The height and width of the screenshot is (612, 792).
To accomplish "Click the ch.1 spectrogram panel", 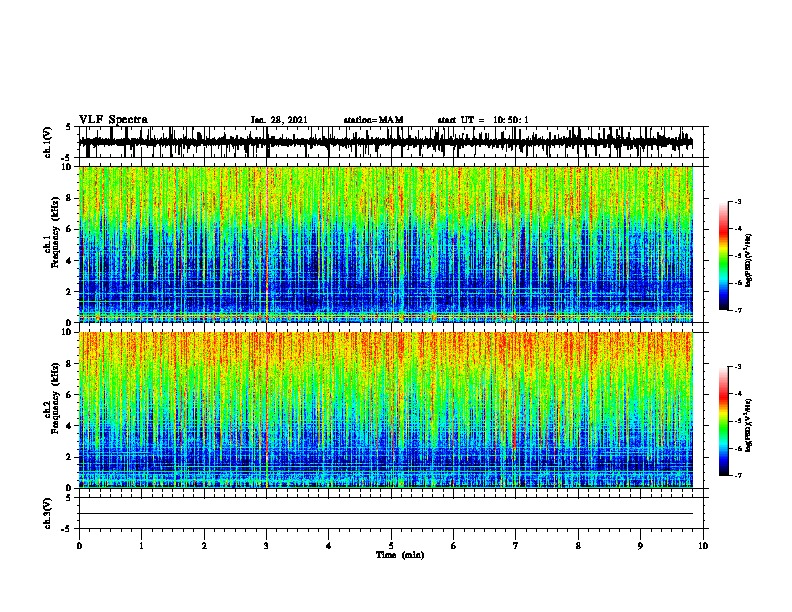I will [391, 244].
